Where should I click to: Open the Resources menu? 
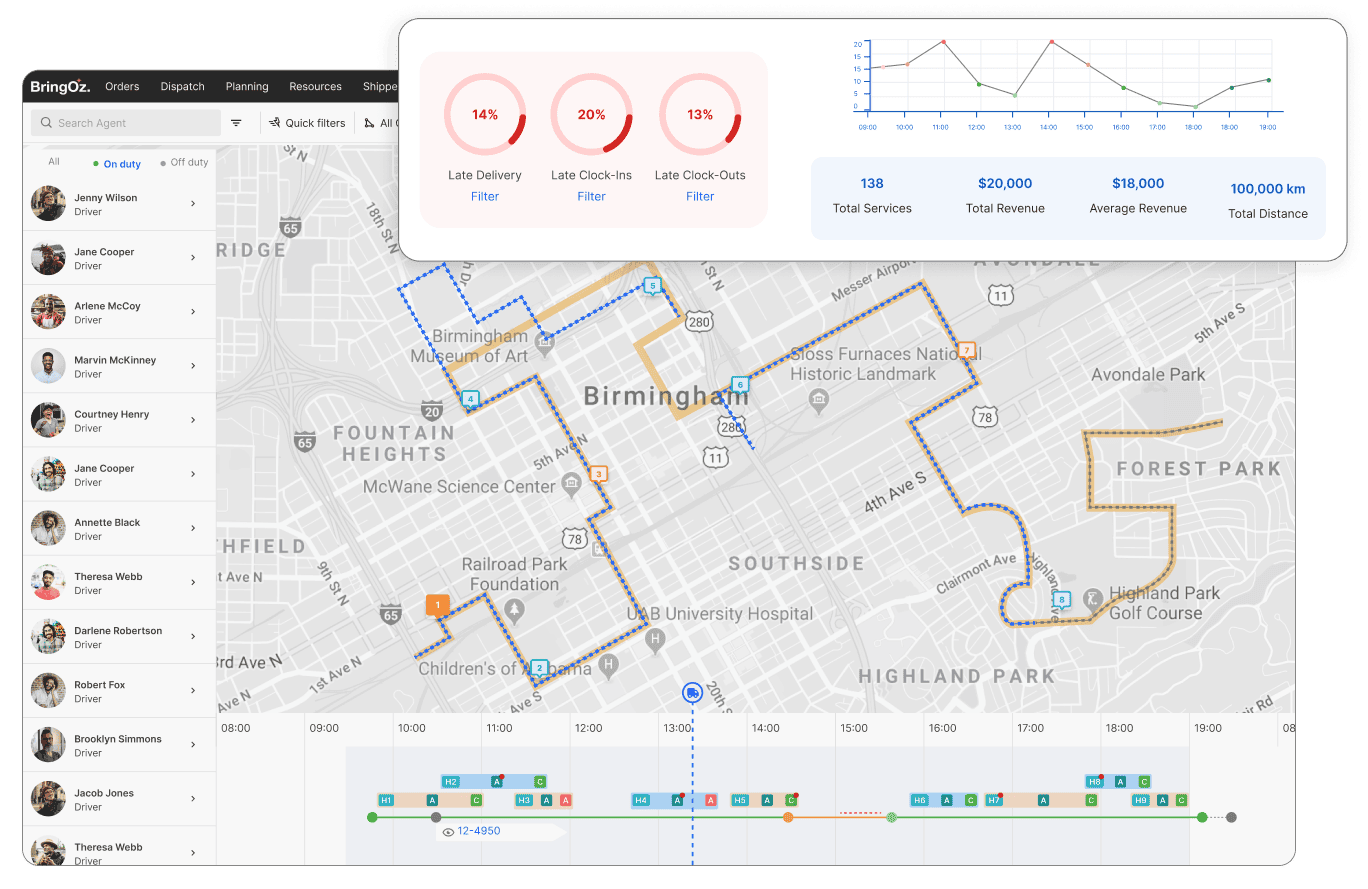tap(316, 87)
